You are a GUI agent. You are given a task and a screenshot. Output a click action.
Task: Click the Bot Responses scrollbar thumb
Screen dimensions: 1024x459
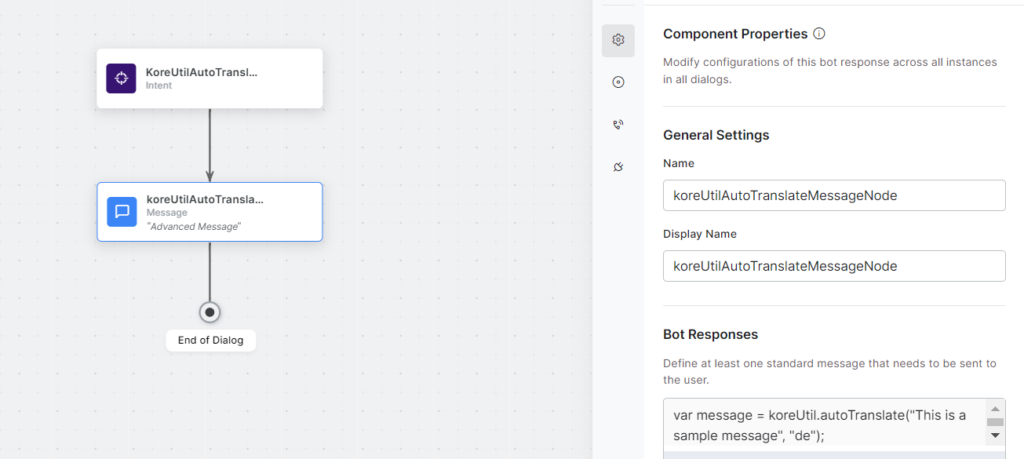pos(994,421)
